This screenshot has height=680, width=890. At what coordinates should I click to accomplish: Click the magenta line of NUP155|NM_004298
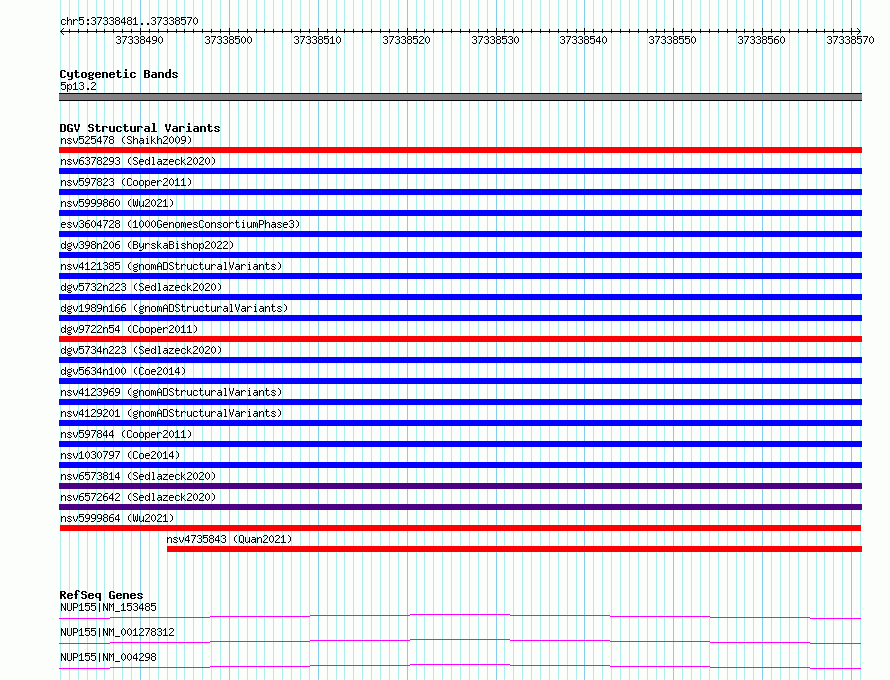(460, 666)
